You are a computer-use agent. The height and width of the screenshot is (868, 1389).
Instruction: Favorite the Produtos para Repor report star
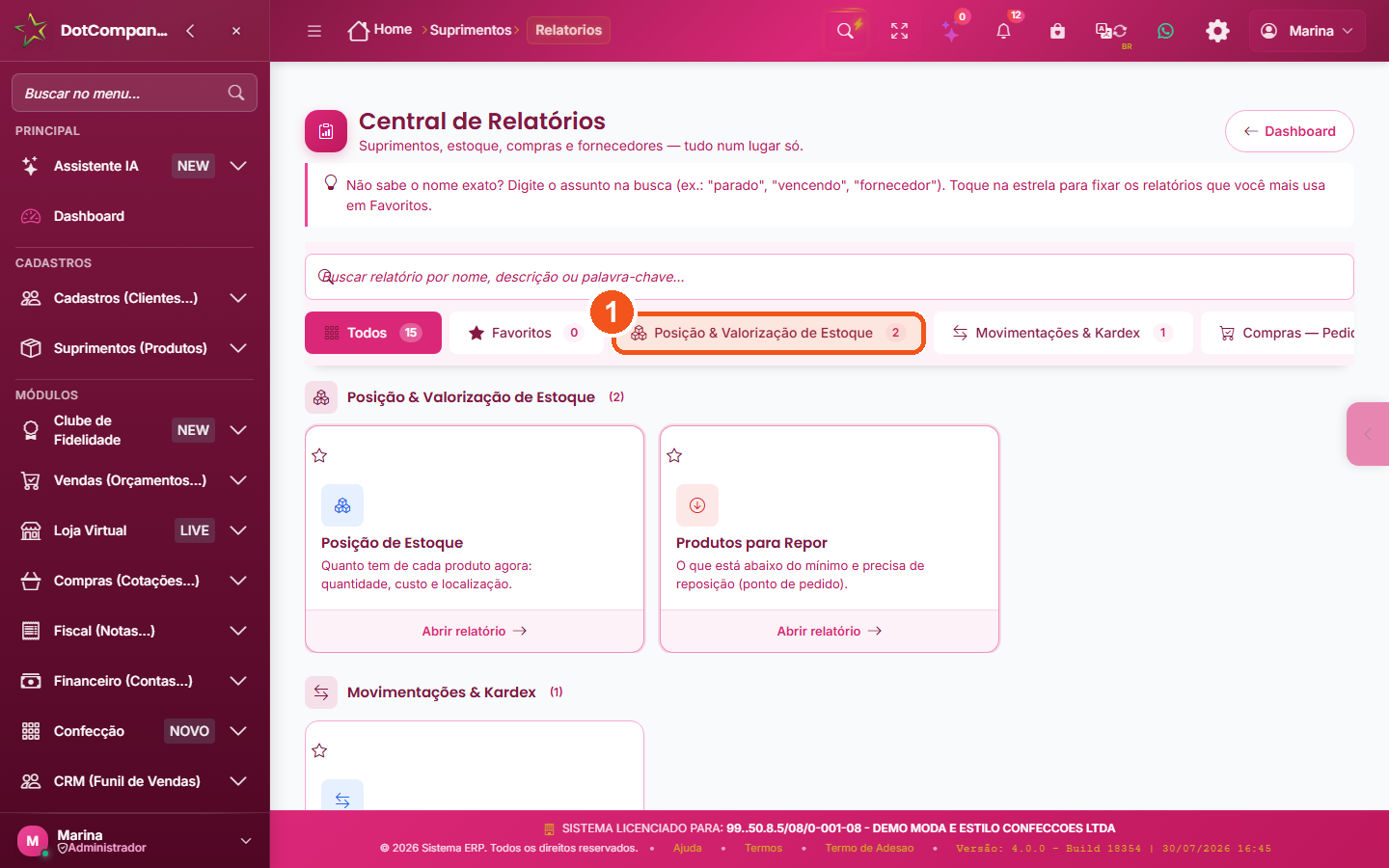tap(674, 455)
